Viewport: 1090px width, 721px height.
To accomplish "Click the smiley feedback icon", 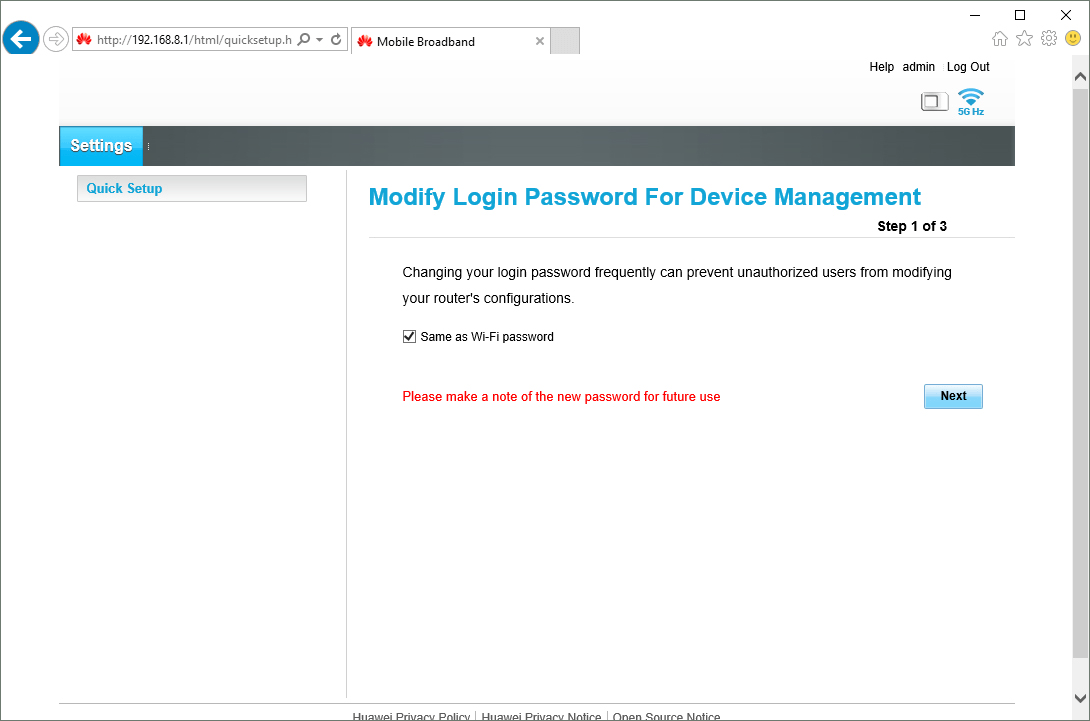I will pyautogui.click(x=1073, y=39).
